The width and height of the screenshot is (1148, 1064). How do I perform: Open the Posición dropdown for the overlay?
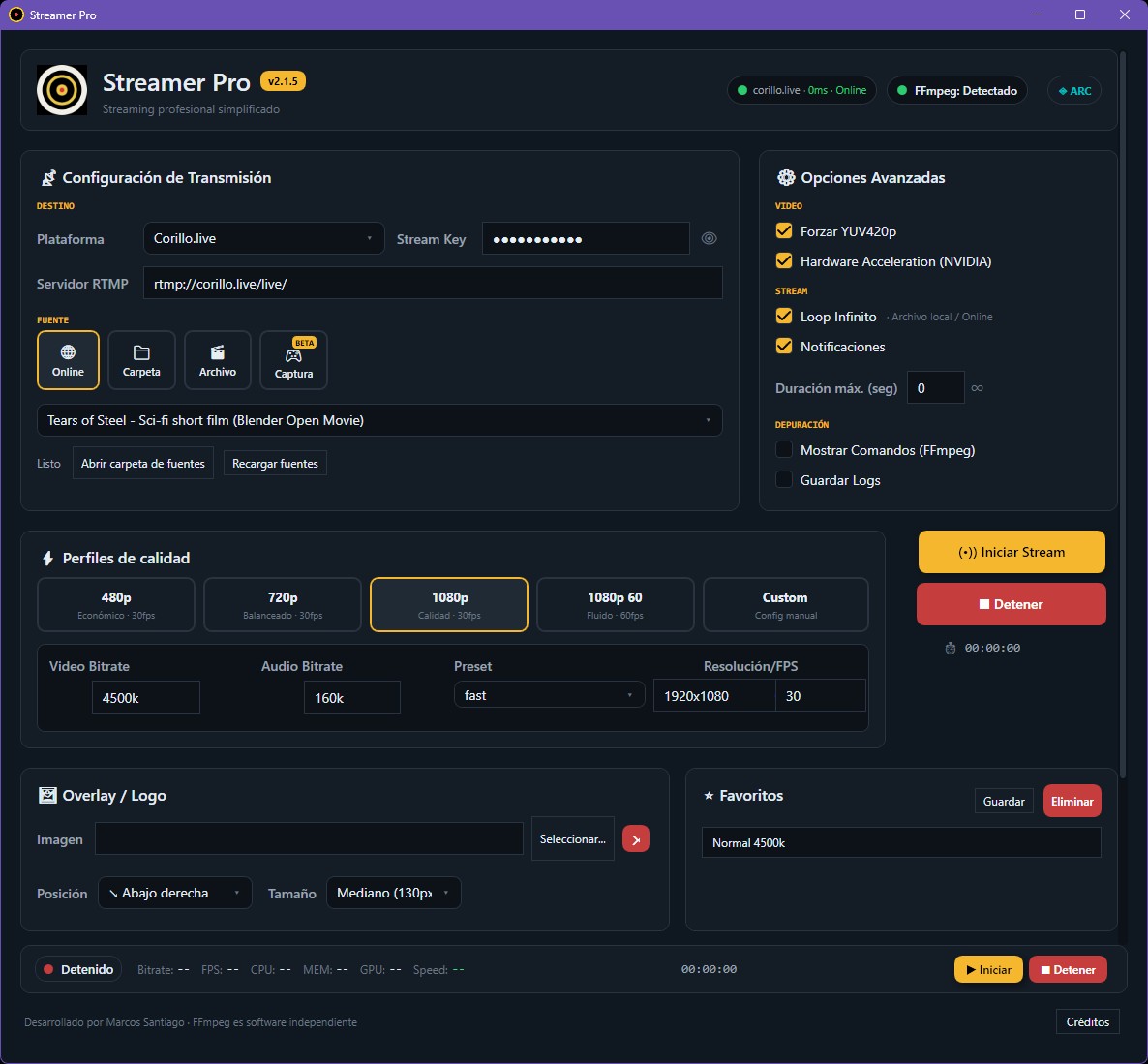click(174, 893)
